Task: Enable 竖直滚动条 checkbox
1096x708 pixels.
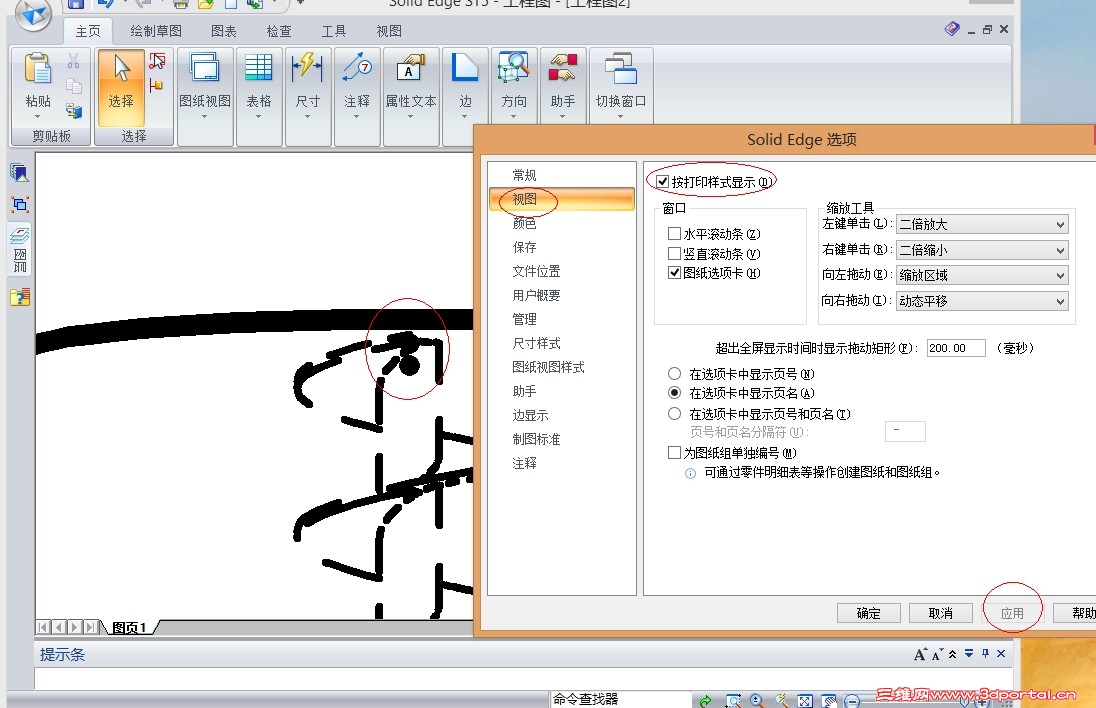Action: click(675, 253)
